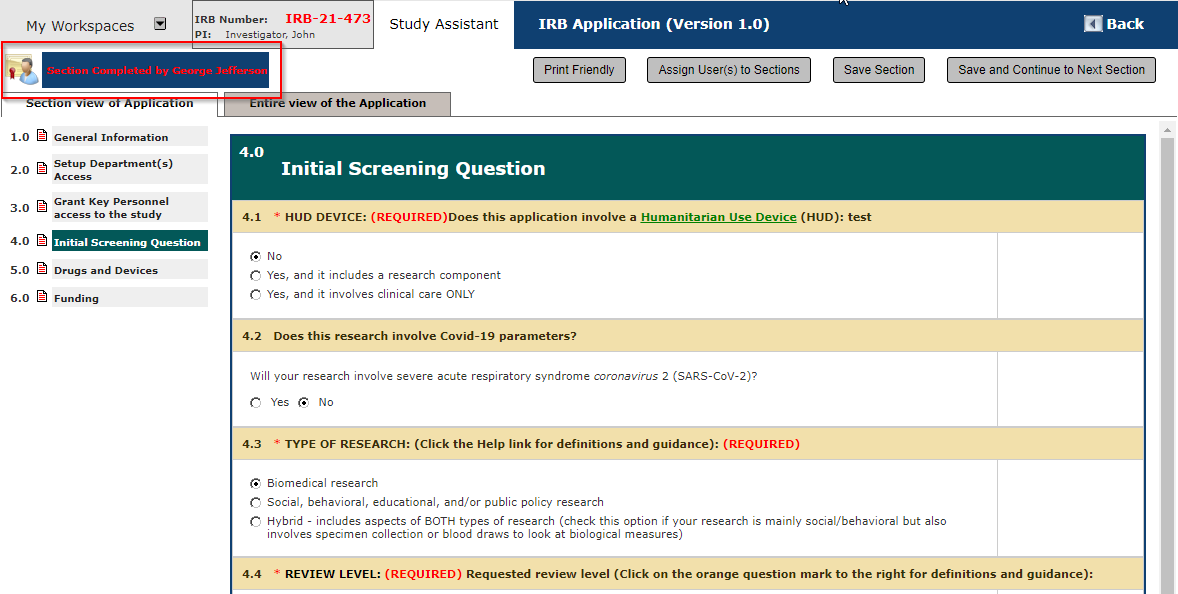Click the IRB Application (Version 1.0) title

point(654,24)
